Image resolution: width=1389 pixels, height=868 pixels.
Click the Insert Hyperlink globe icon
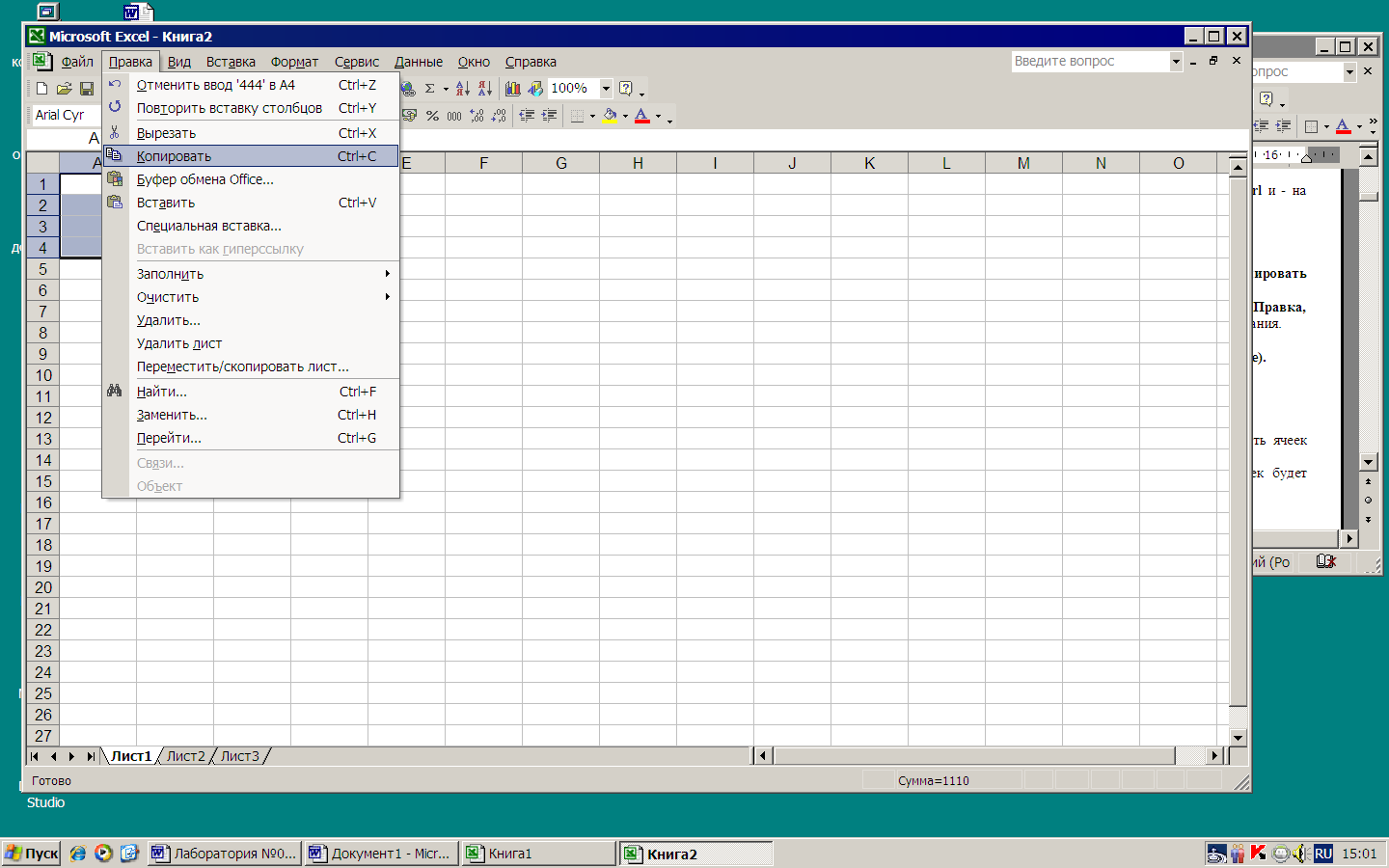click(409, 89)
